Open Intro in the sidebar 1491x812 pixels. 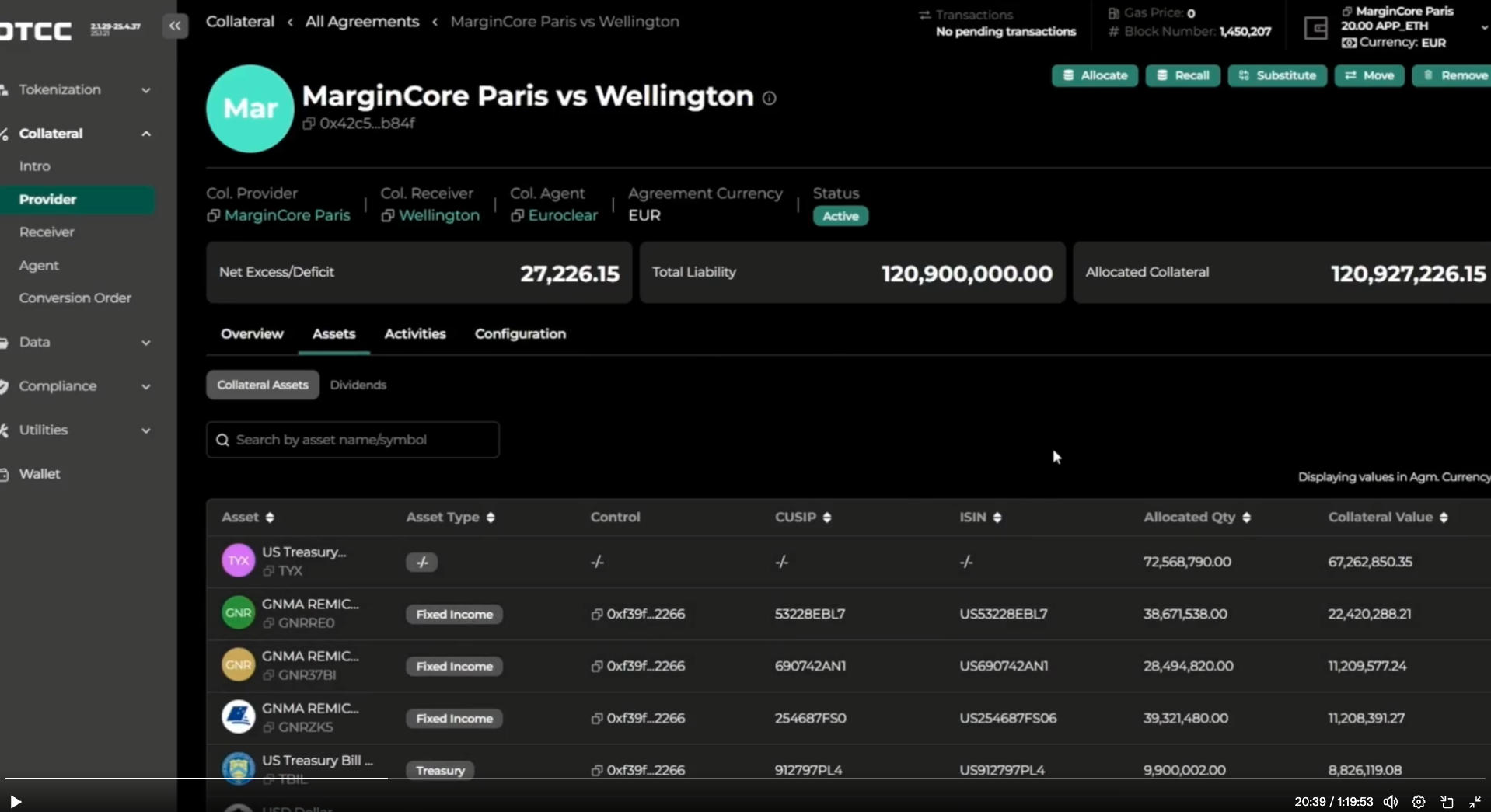click(34, 166)
